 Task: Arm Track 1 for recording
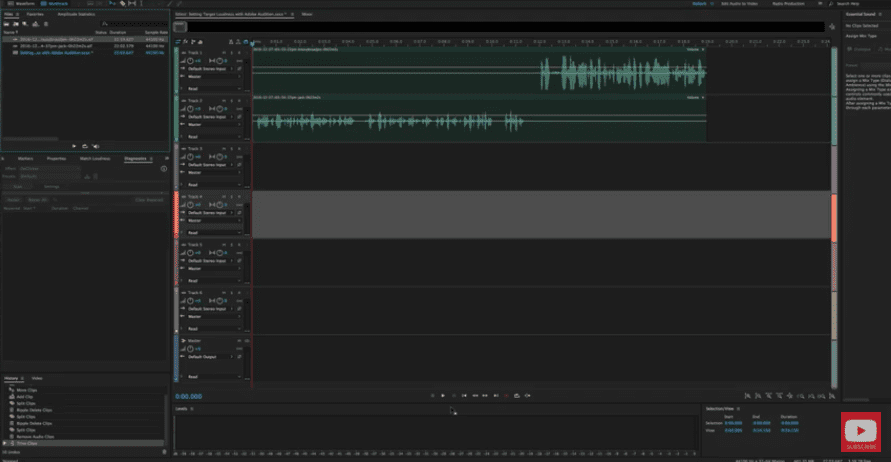239,52
